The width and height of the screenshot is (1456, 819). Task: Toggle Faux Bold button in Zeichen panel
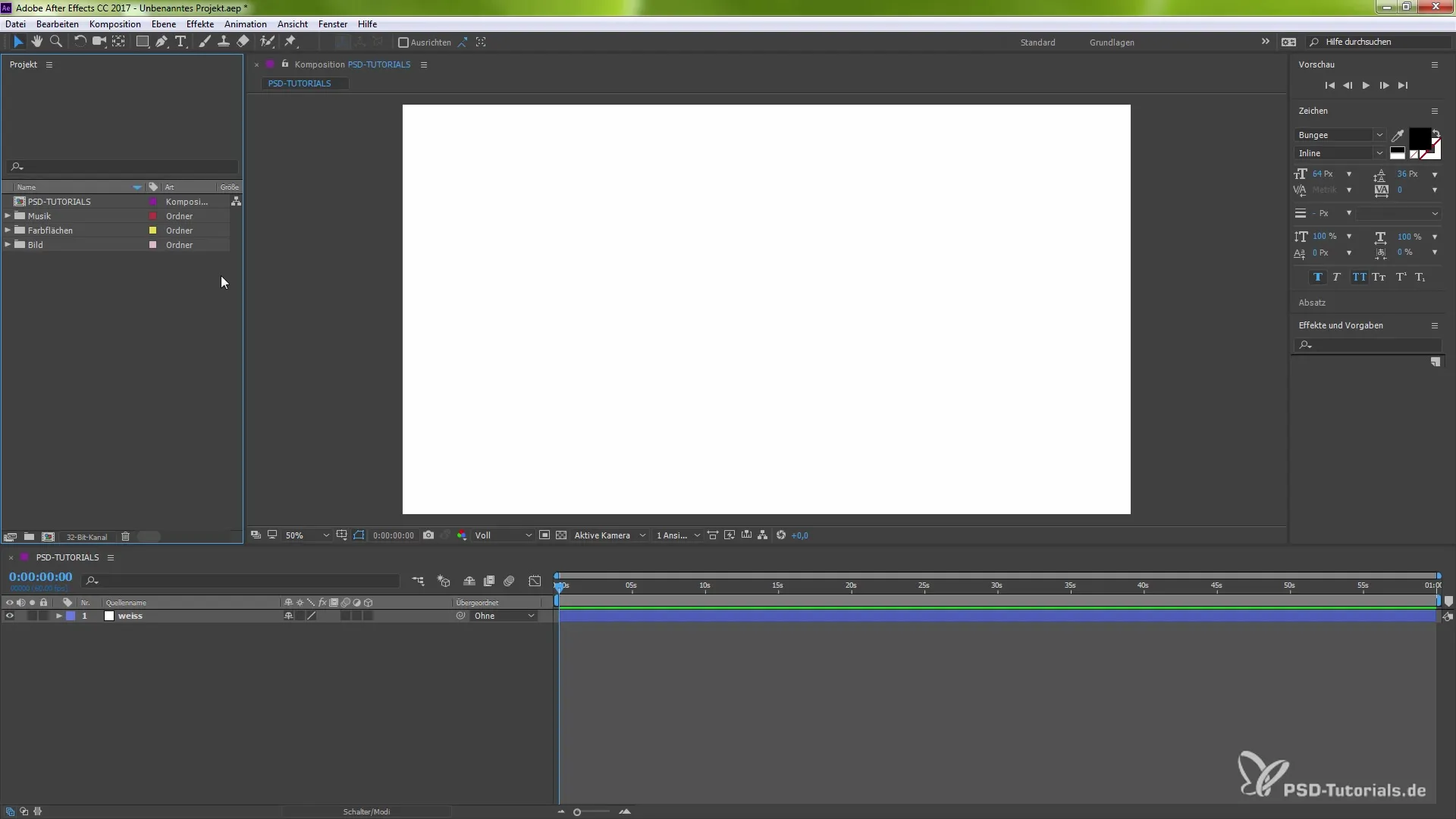pos(1317,278)
